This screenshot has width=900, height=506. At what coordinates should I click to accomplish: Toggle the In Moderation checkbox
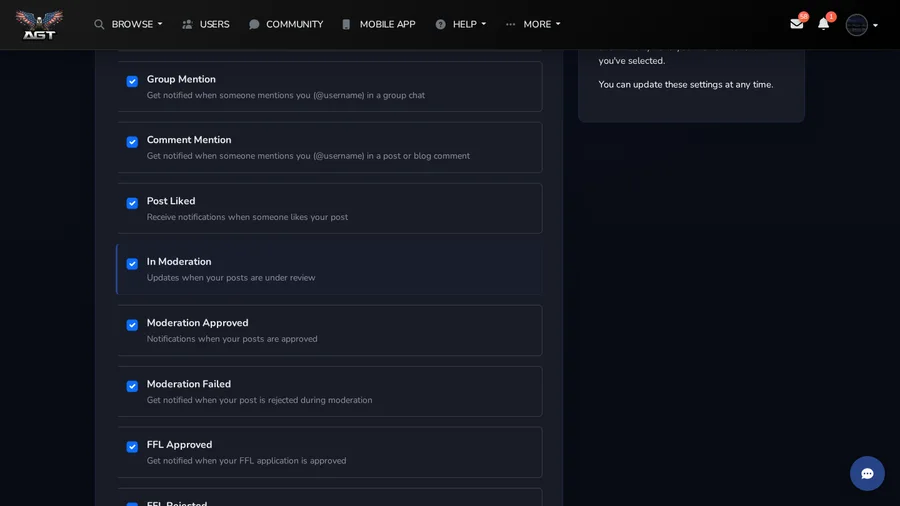132,264
